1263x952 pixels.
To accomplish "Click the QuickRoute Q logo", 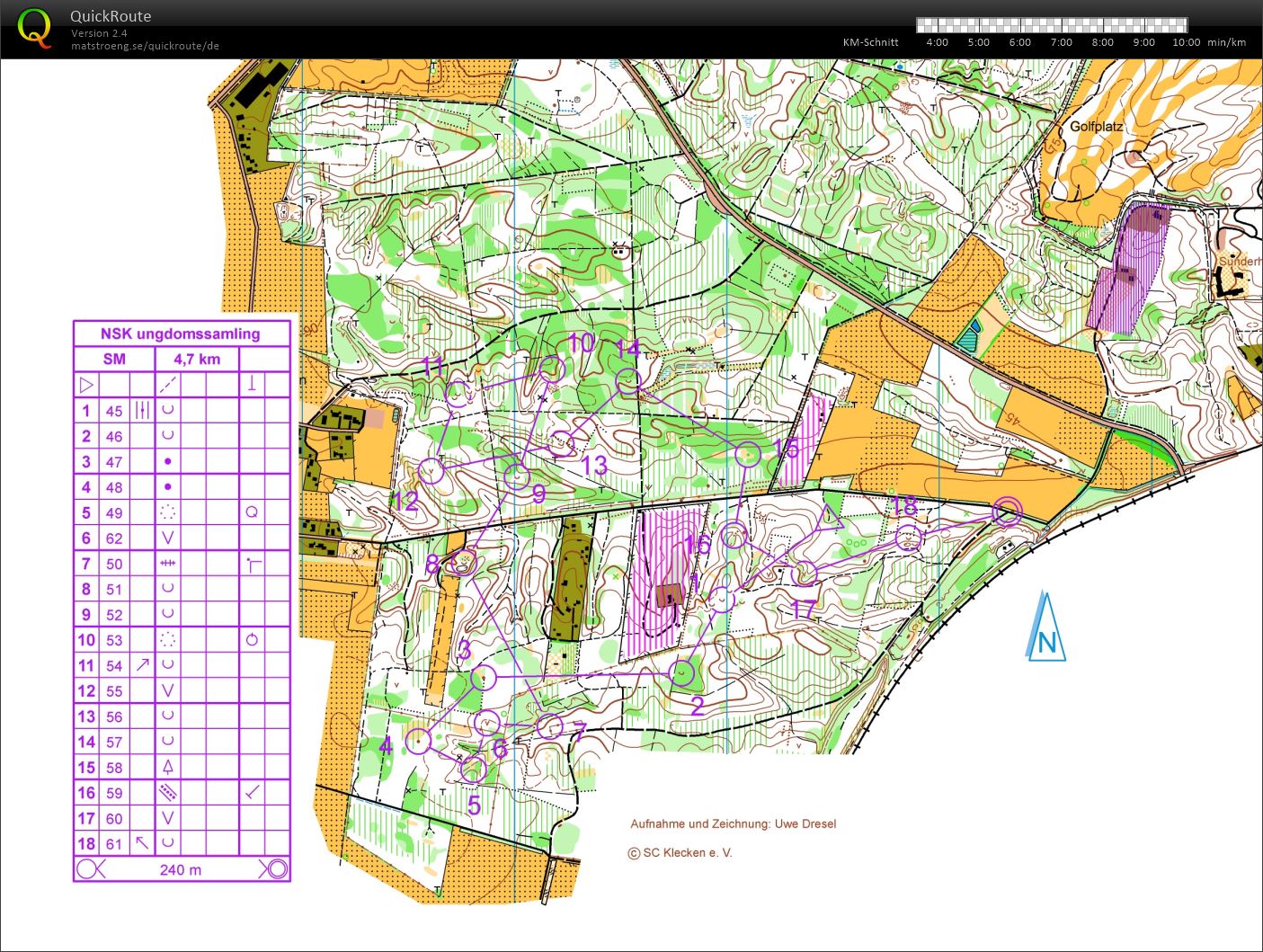I will 34,26.
